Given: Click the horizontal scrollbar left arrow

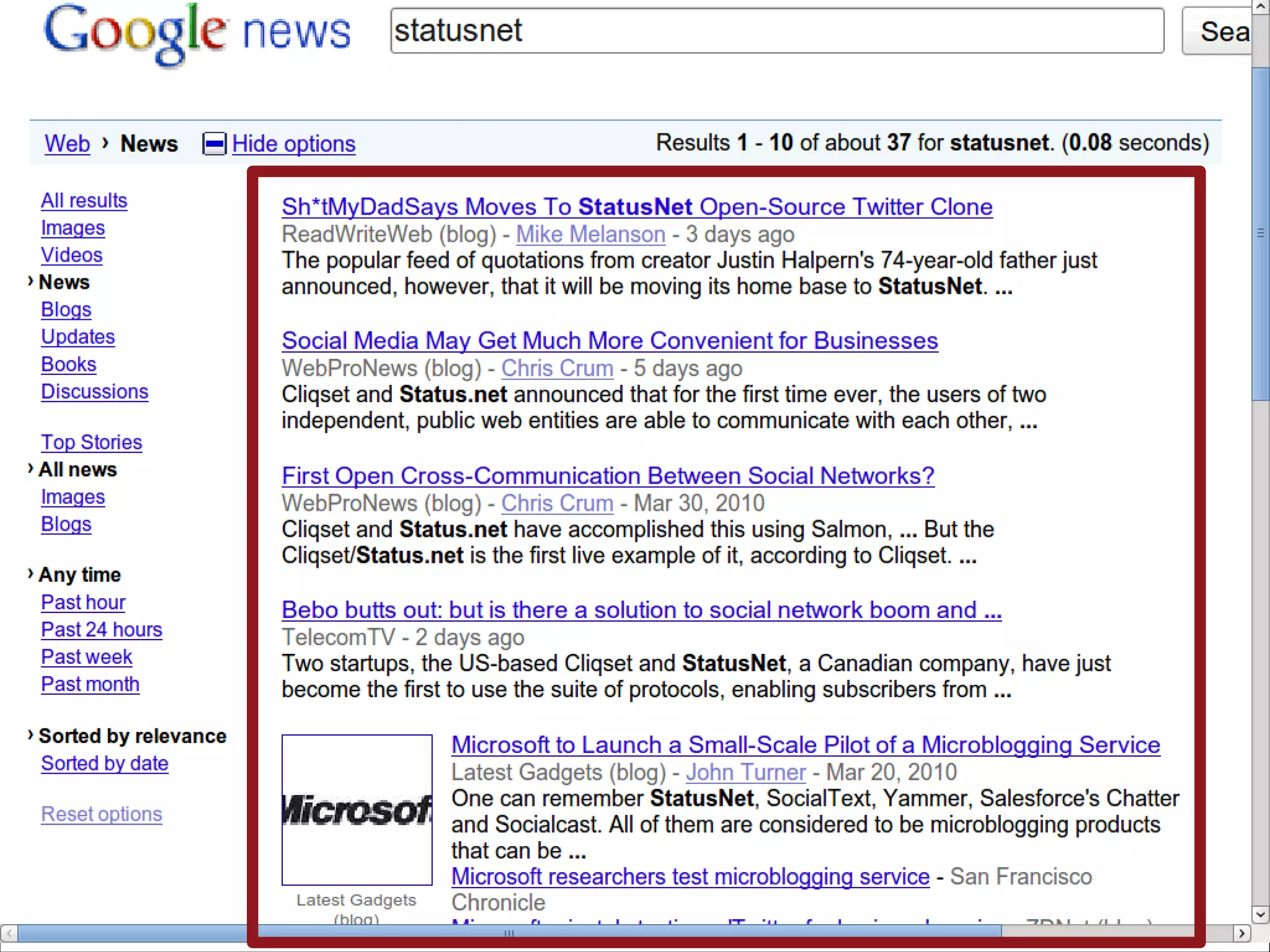Looking at the screenshot, I should (x=9, y=933).
